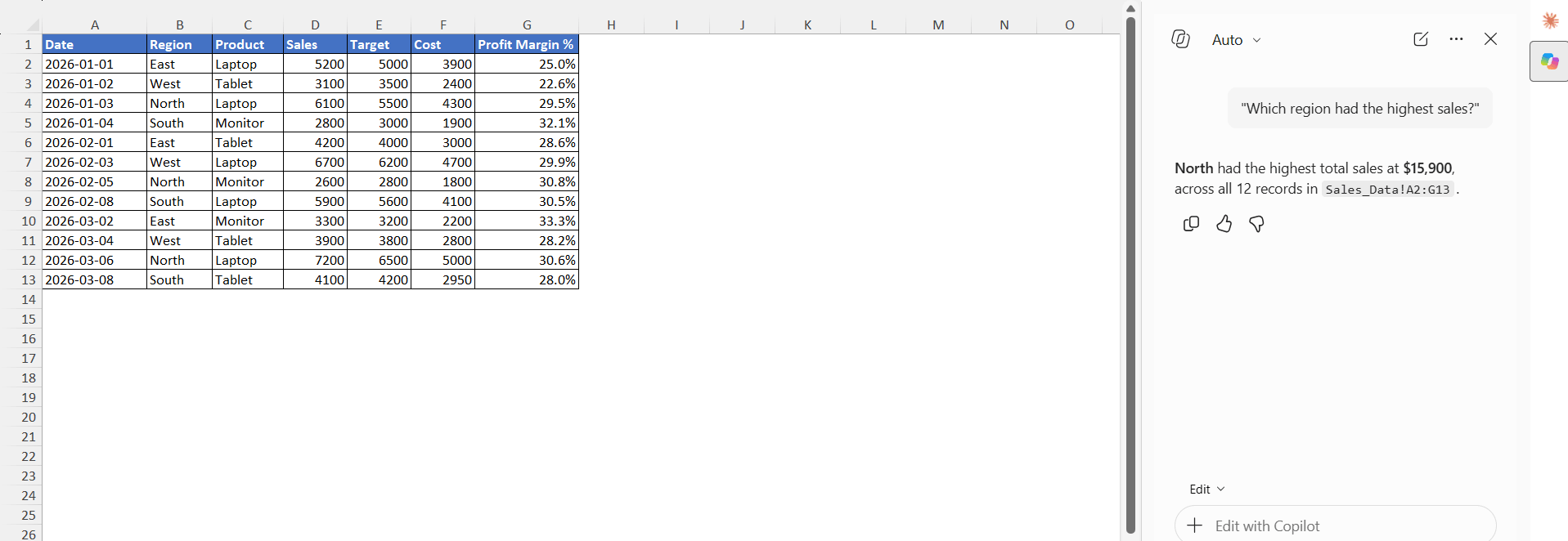Click the Region header cell
The width and height of the screenshot is (1568, 541).
(x=179, y=44)
